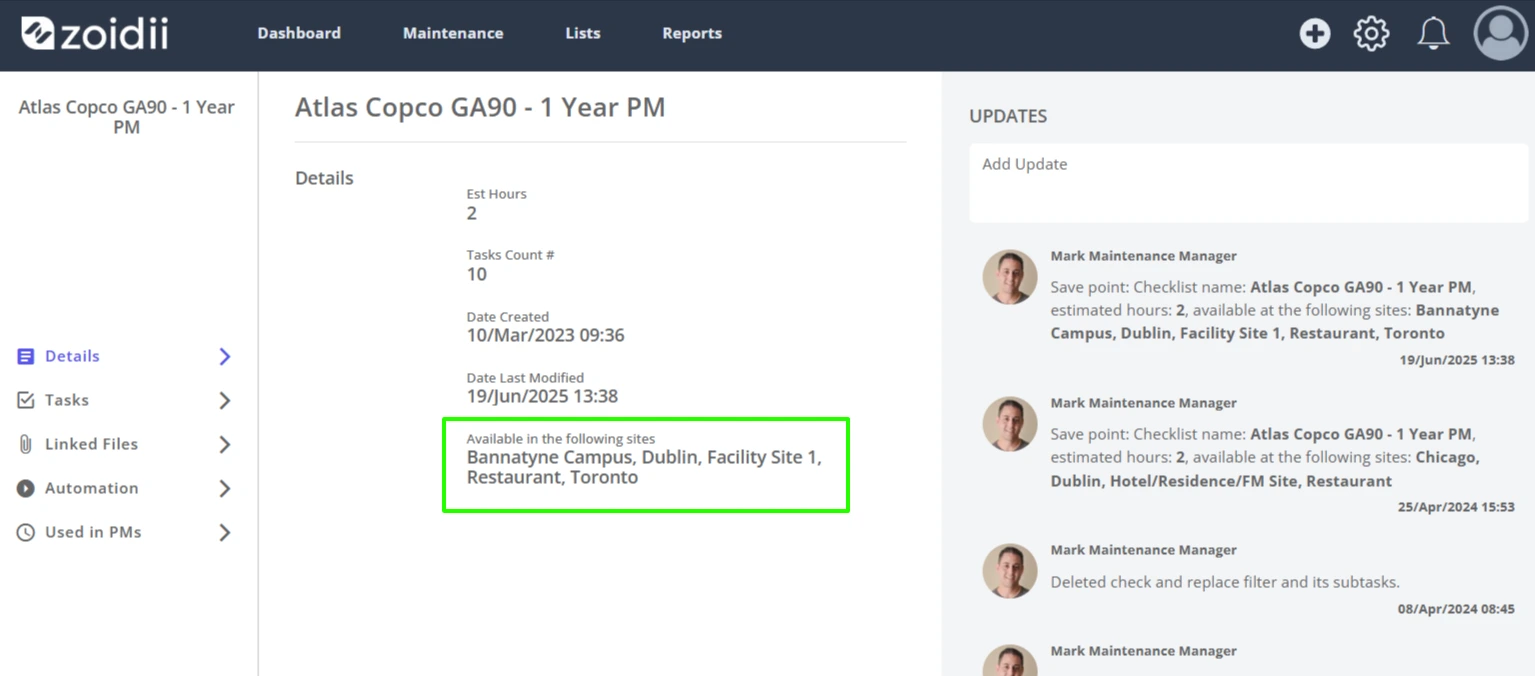Expand the Tasks chevron arrow

tap(225, 401)
